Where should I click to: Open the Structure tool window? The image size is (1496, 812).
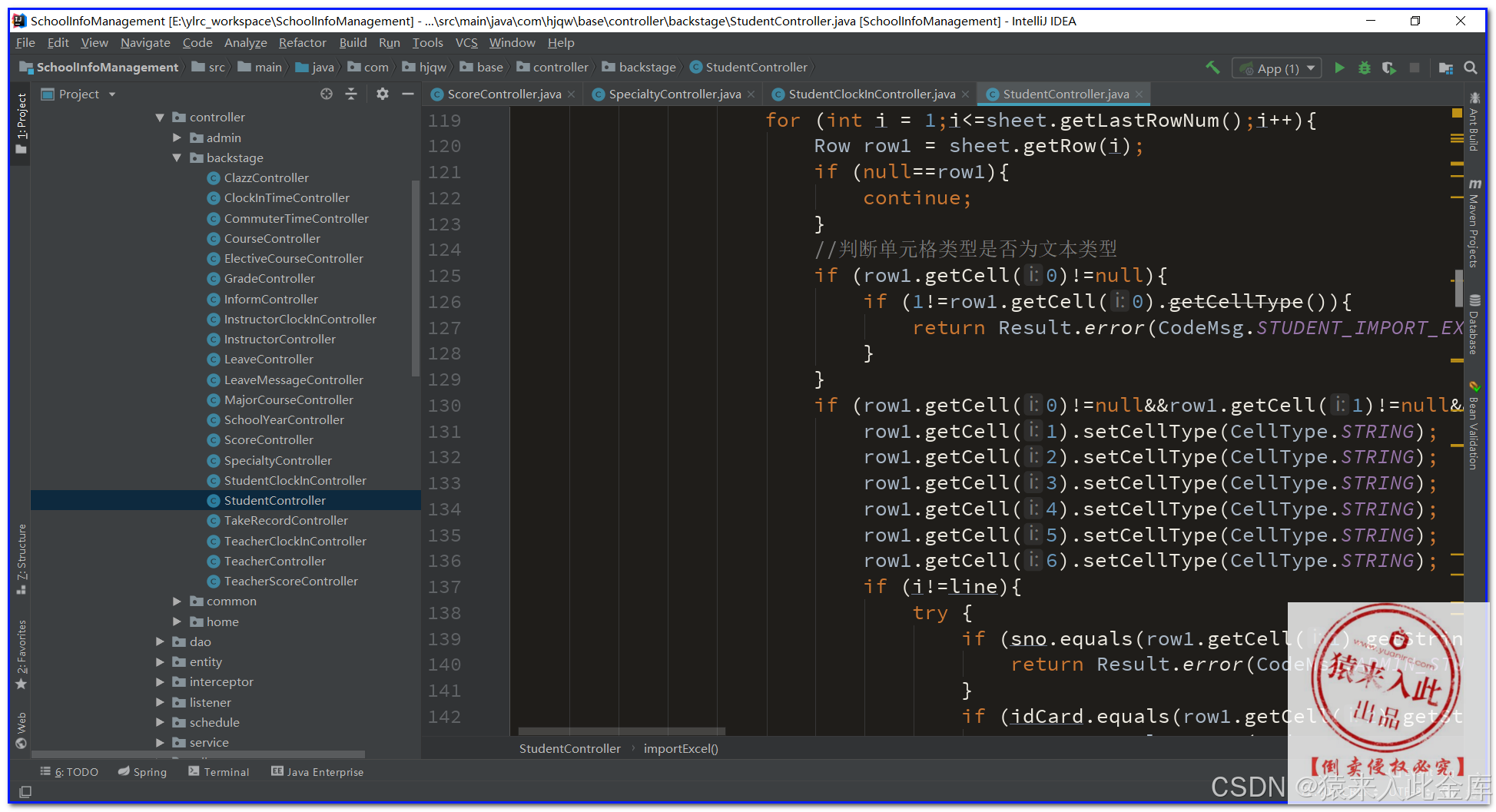coord(22,559)
